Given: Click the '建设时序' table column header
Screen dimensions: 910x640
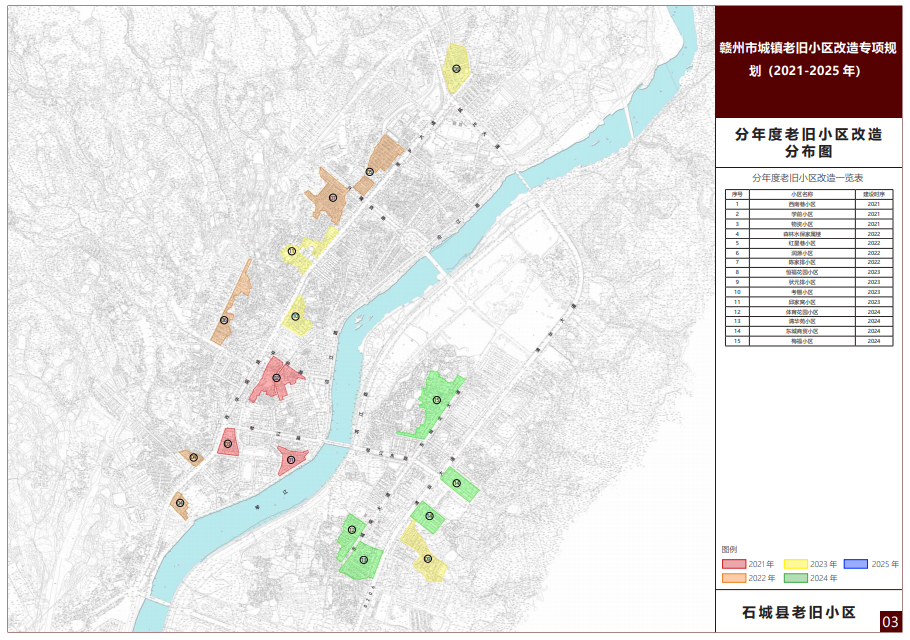Looking at the screenshot, I should 873,194.
